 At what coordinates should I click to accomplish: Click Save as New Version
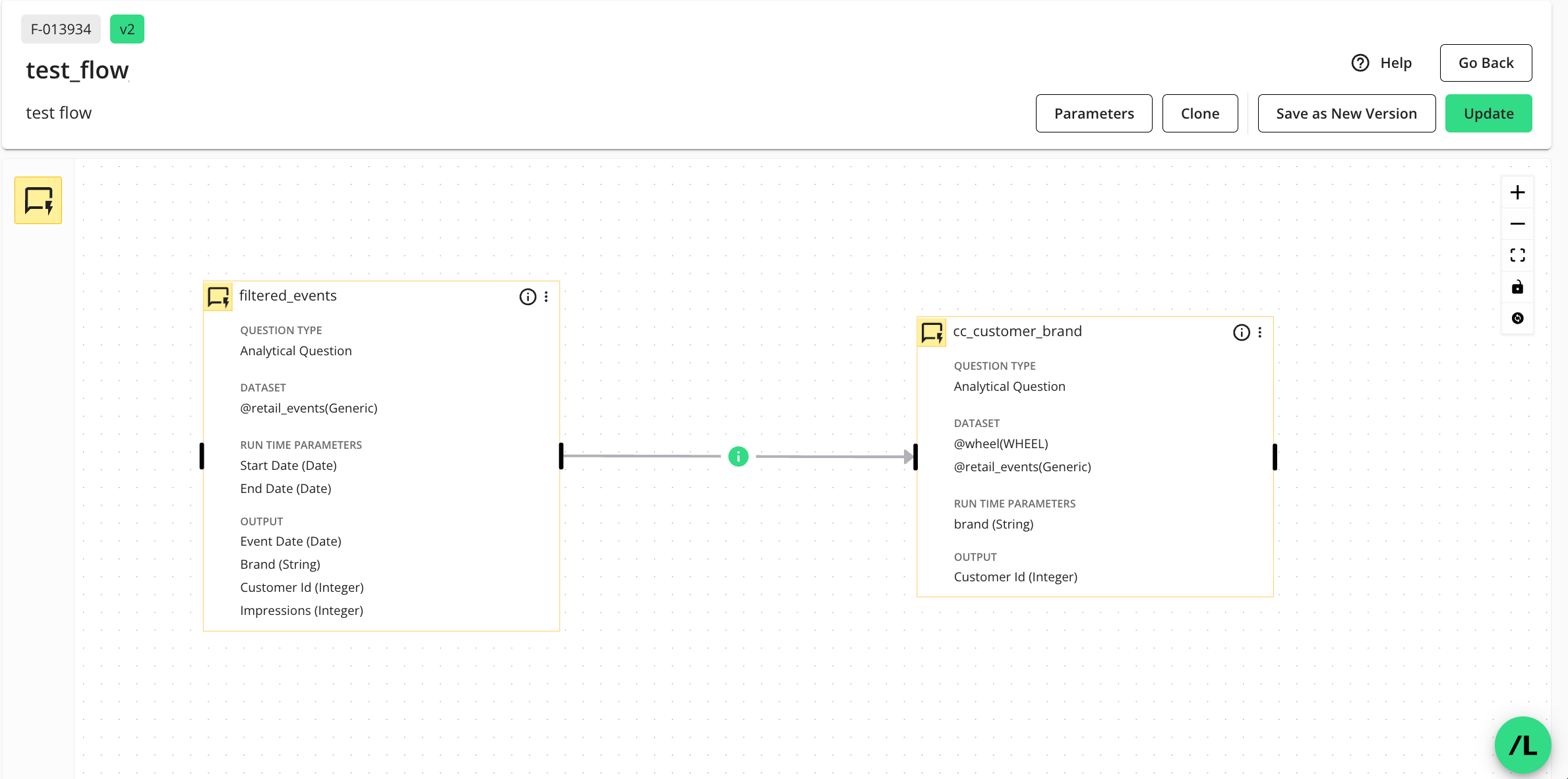1346,113
